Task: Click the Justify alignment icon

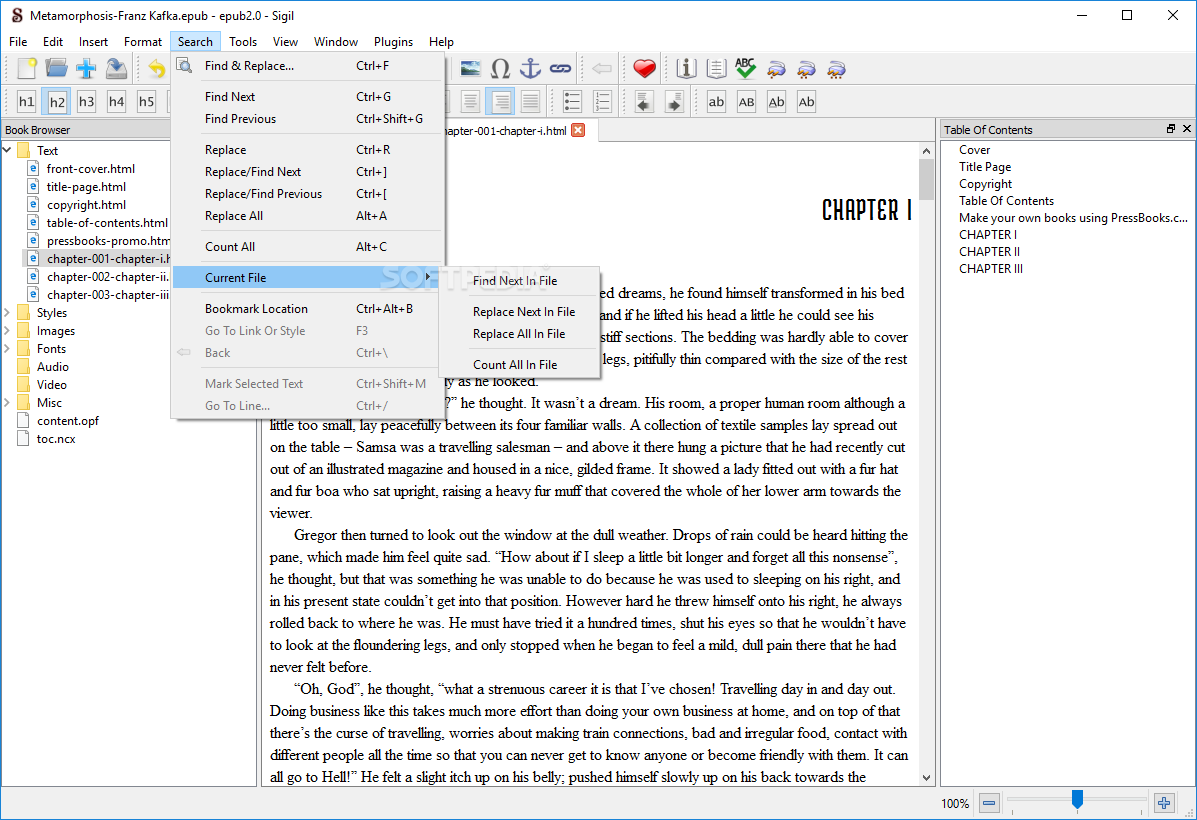Action: pyautogui.click(x=531, y=102)
